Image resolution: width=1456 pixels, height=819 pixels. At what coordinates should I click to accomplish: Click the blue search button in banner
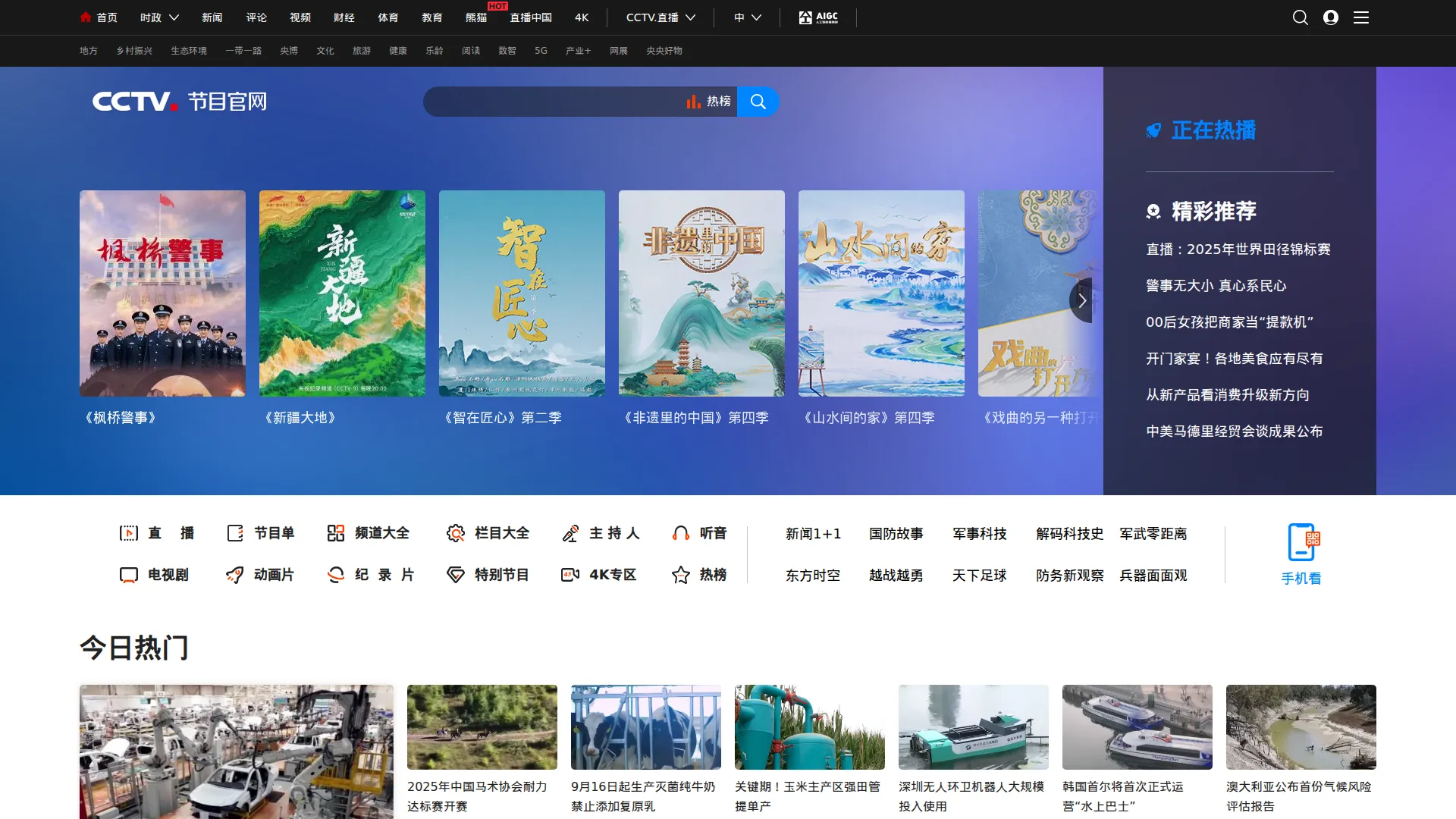758,102
